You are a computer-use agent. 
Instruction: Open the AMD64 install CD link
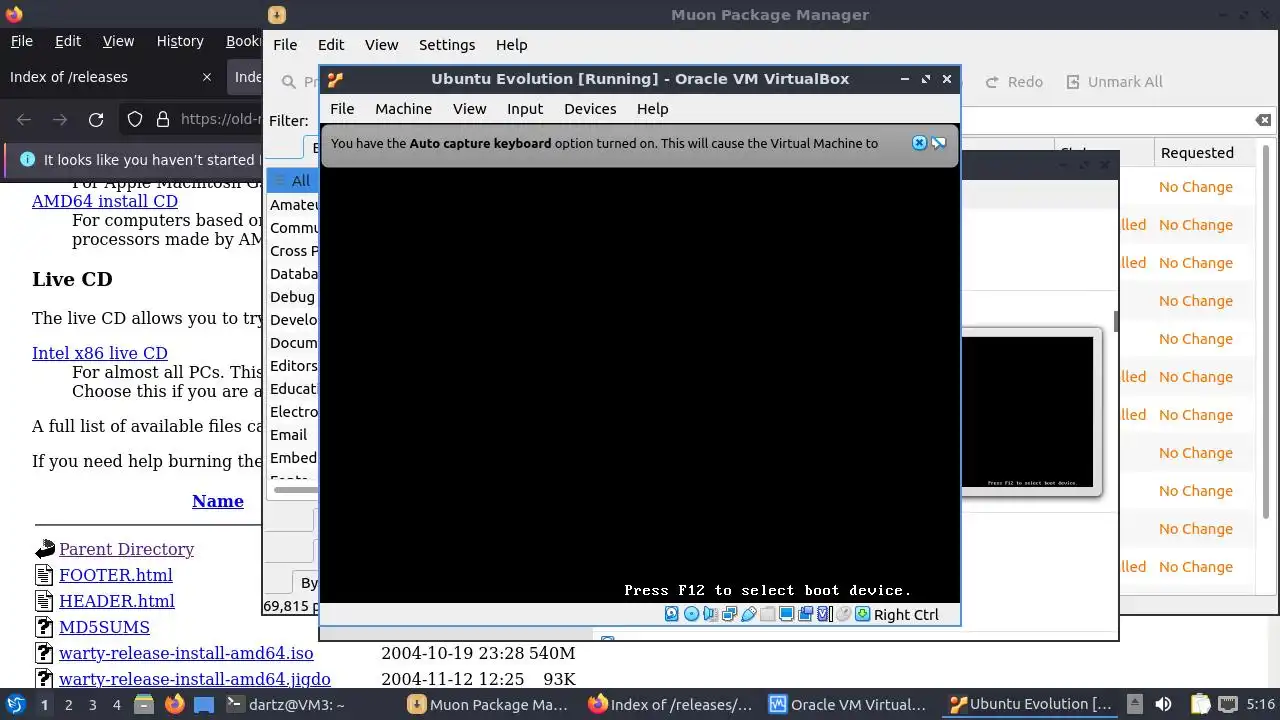click(105, 201)
